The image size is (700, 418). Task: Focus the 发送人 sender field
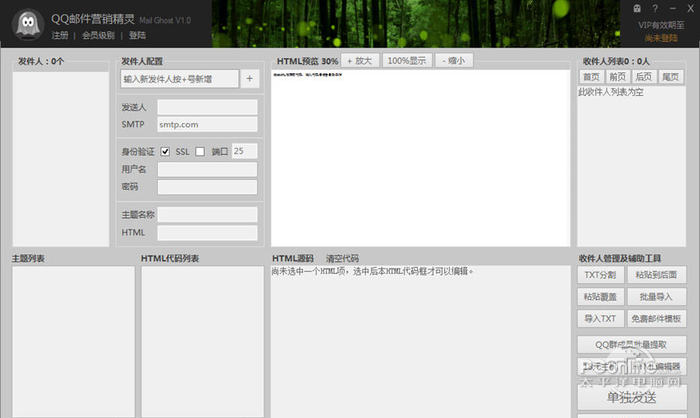click(x=208, y=107)
